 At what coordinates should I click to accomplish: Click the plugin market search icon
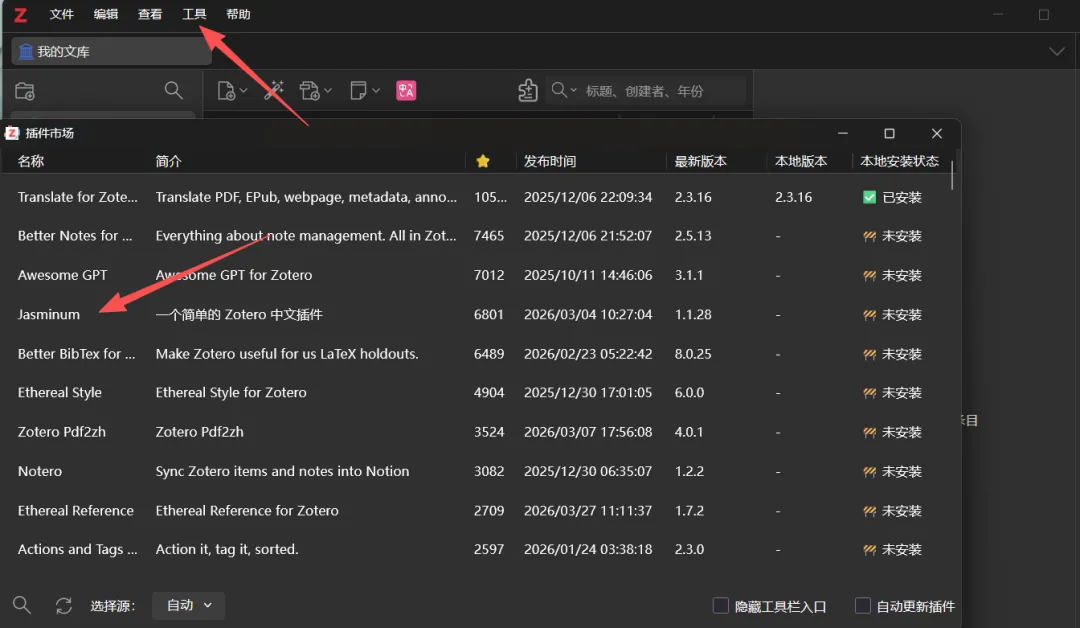tap(22, 605)
